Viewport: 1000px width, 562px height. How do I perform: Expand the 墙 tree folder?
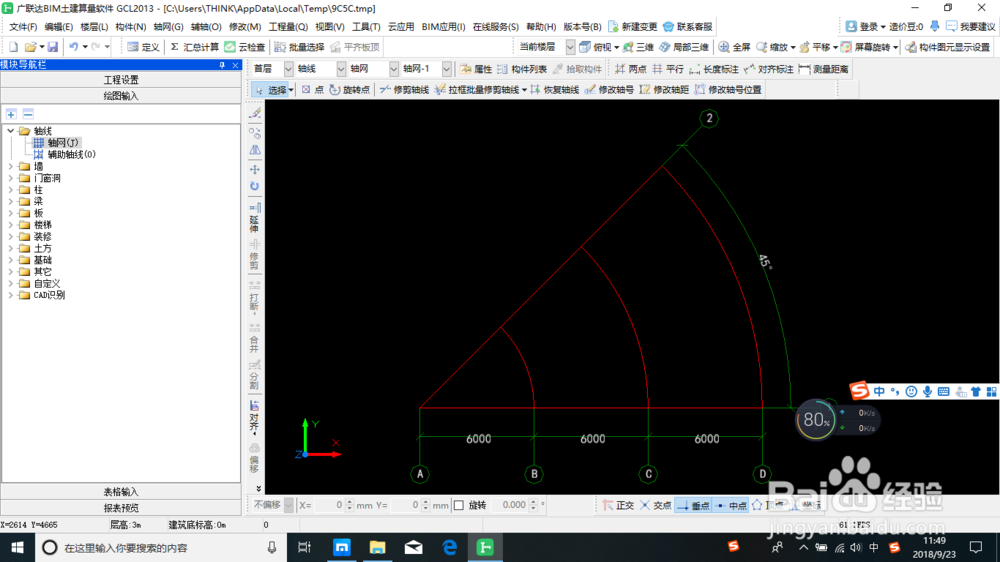coord(10,166)
